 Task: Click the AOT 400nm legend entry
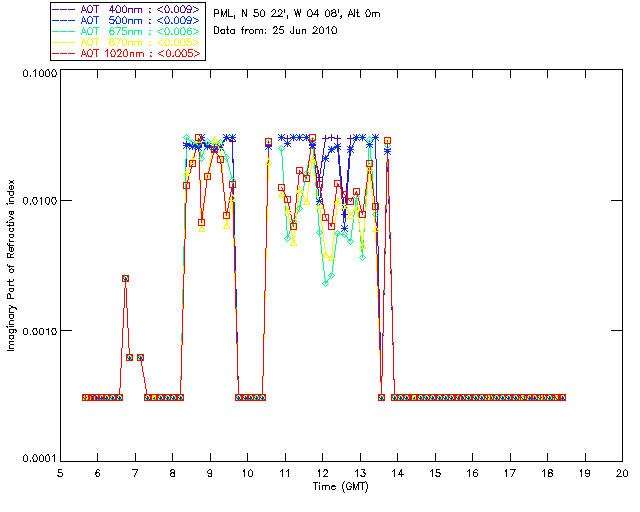[127, 9]
